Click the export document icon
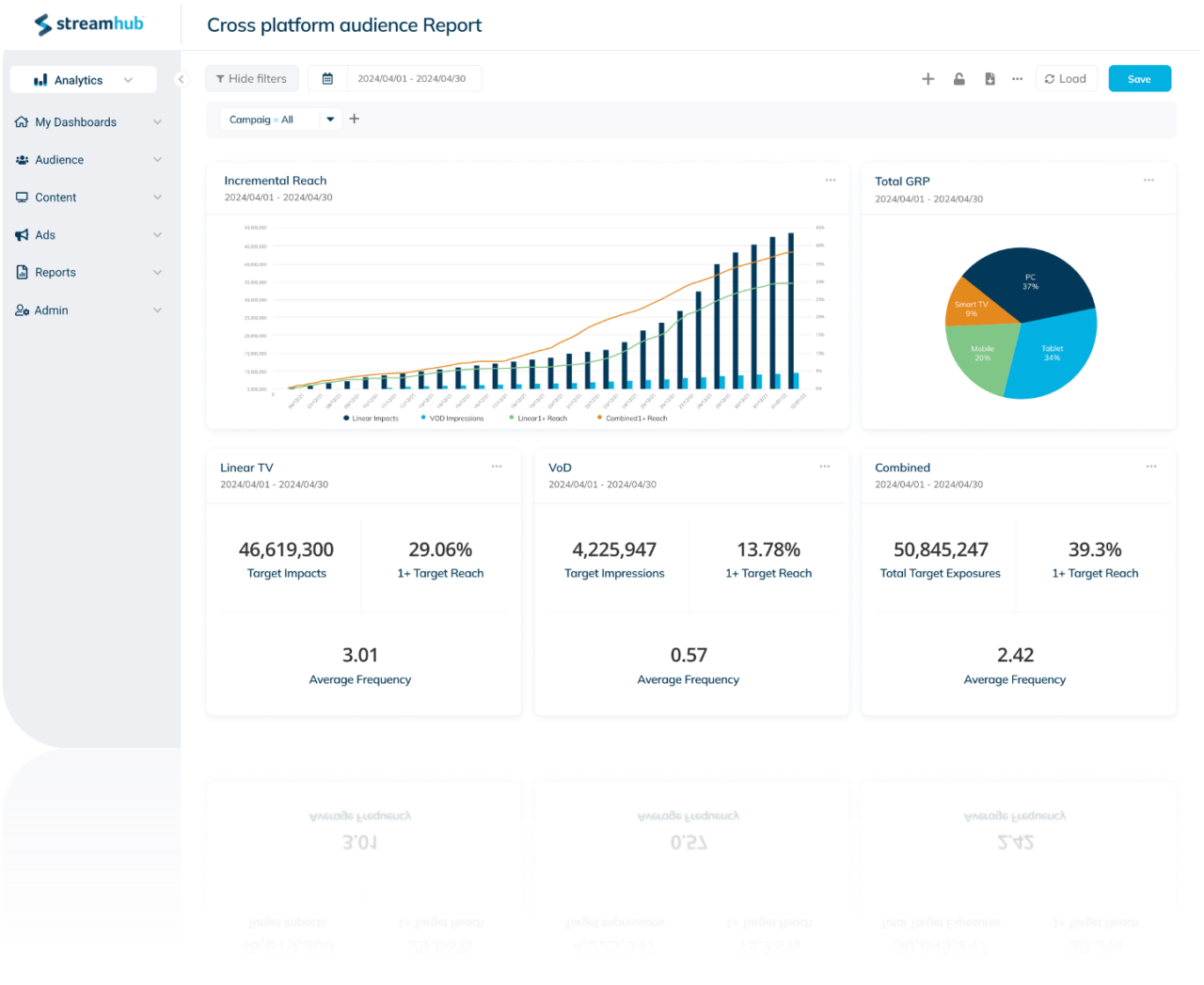This screenshot has height=985, width=1204. [x=990, y=79]
